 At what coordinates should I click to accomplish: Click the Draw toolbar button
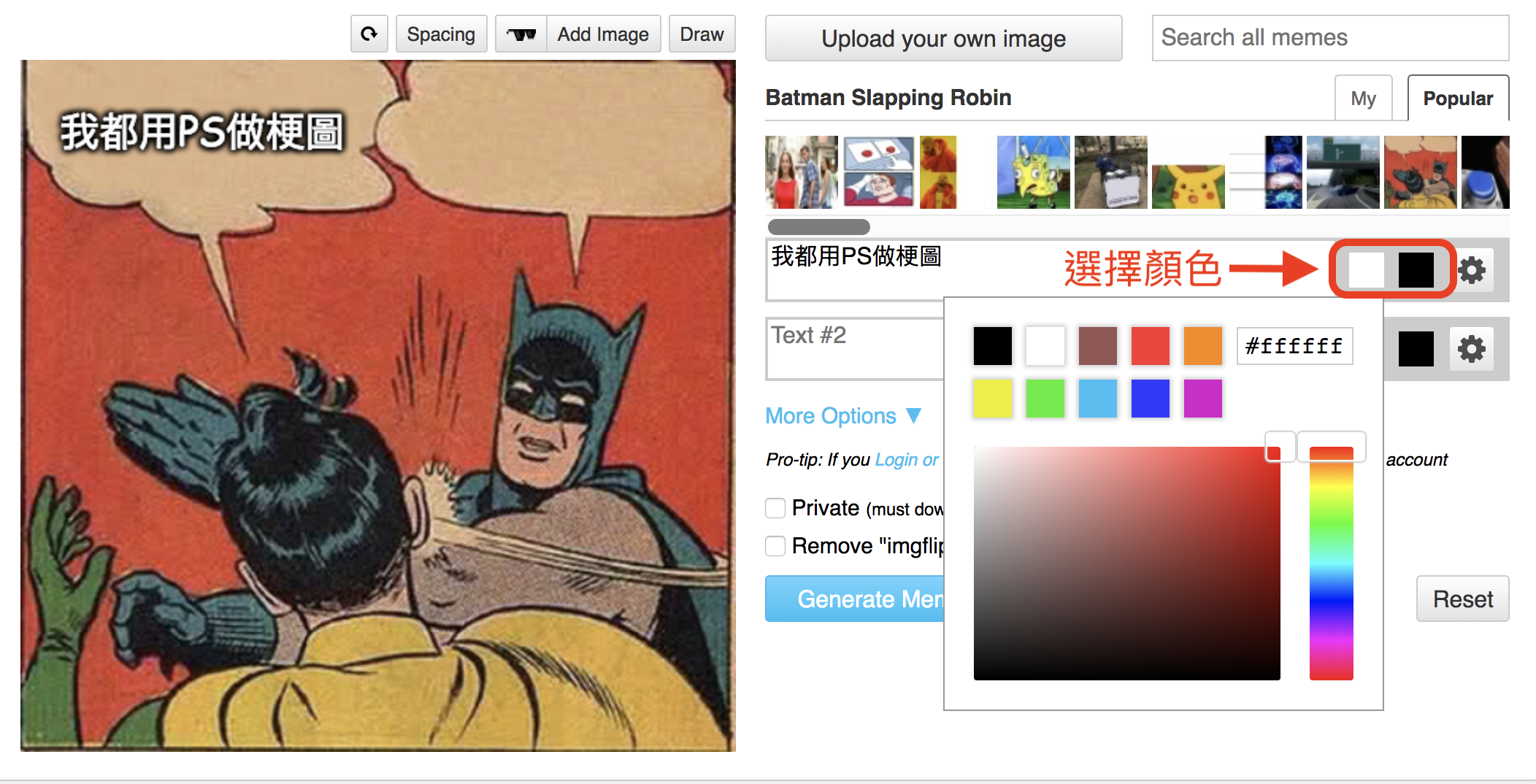702,34
